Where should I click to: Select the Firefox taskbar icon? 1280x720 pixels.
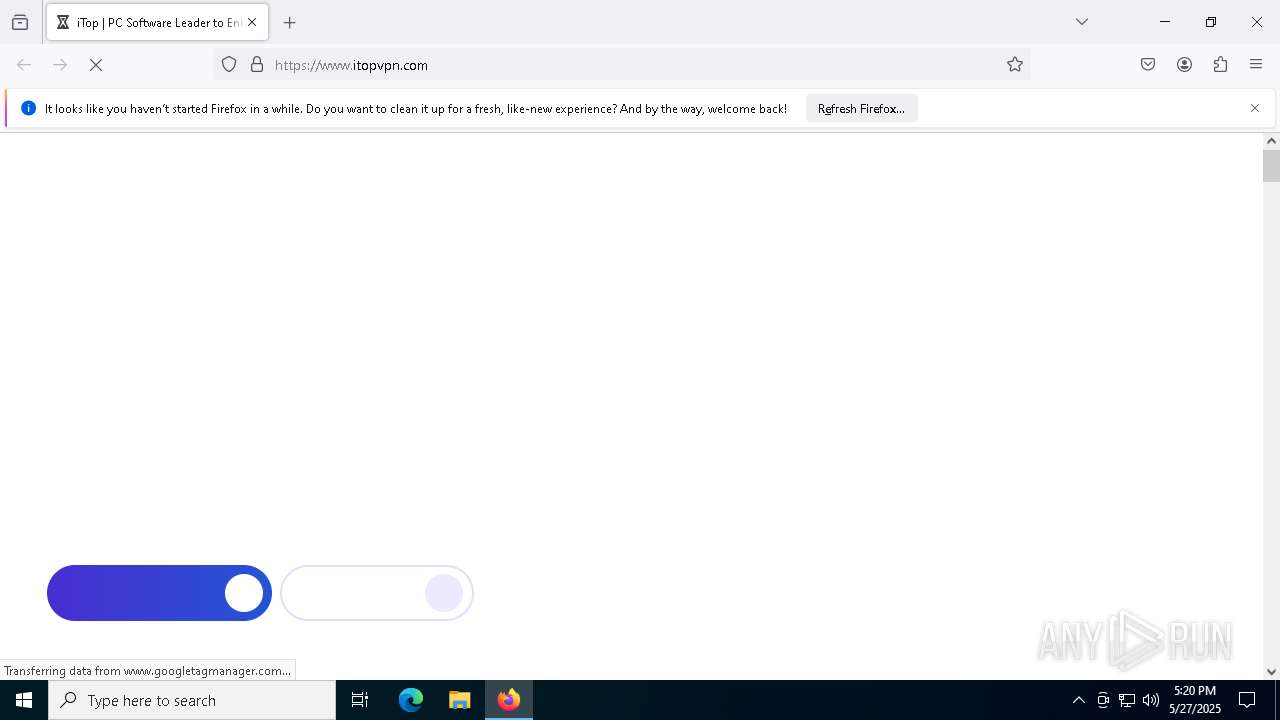point(509,700)
